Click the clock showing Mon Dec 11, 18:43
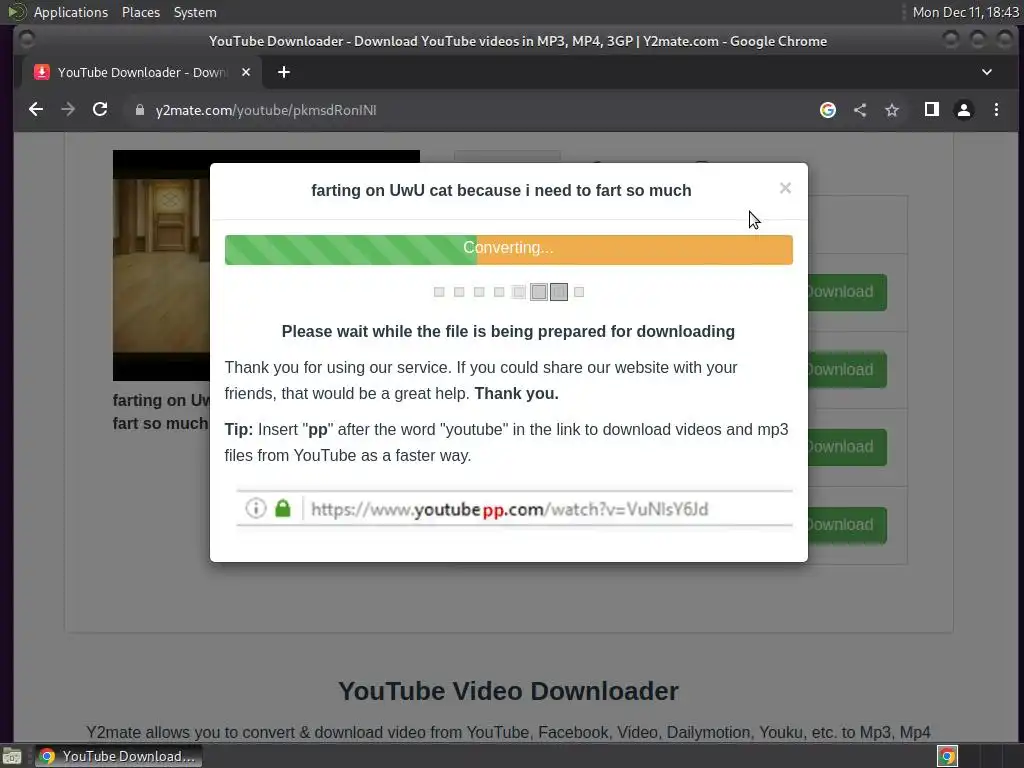The height and width of the screenshot is (768, 1024). 965,12
